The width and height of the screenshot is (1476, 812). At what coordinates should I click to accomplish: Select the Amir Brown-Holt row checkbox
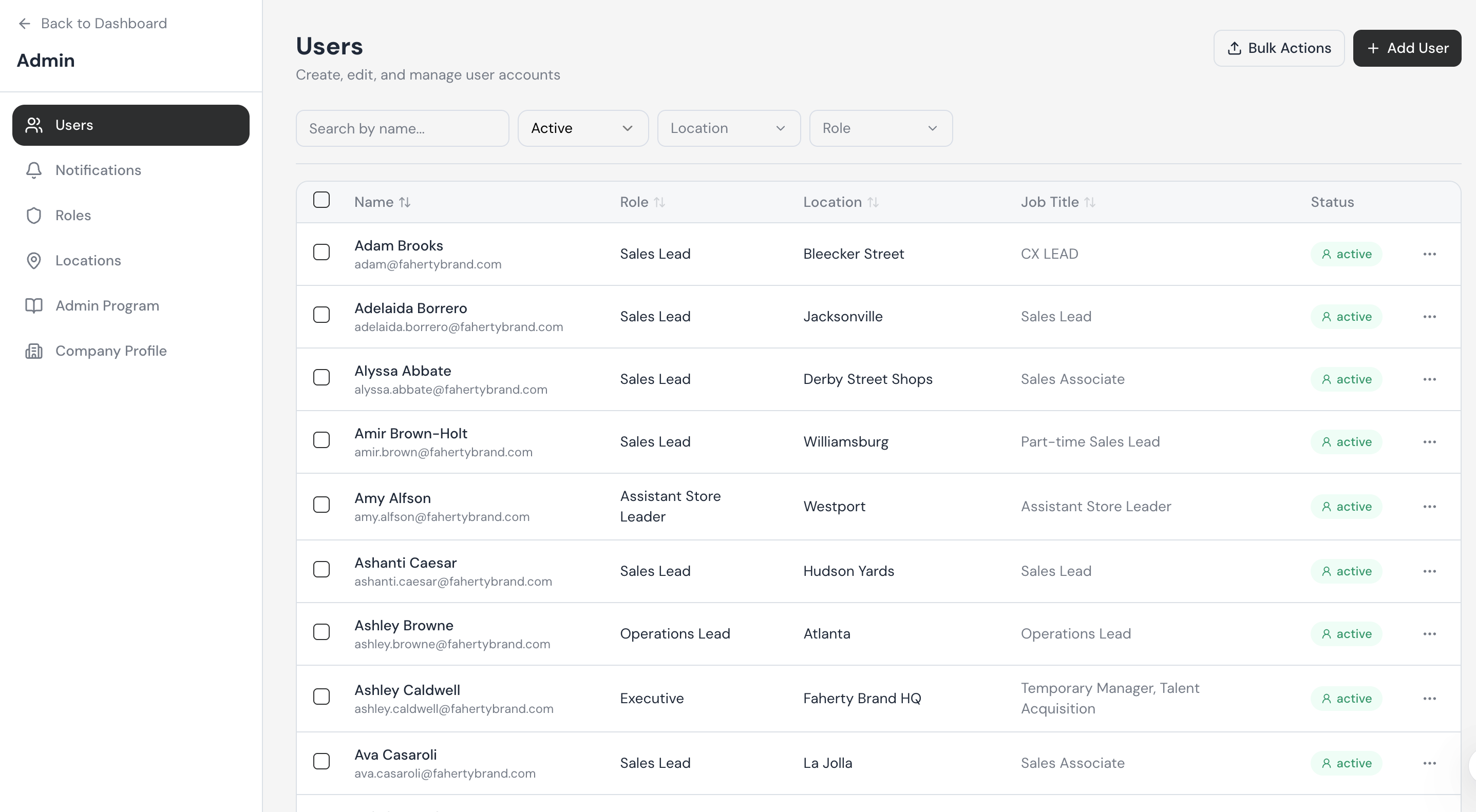321,440
